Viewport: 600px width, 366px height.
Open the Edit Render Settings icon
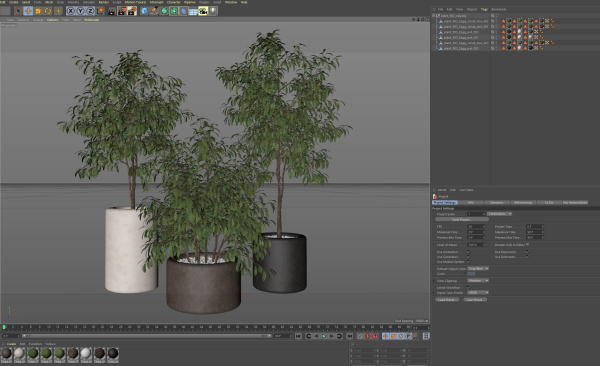(x=132, y=11)
